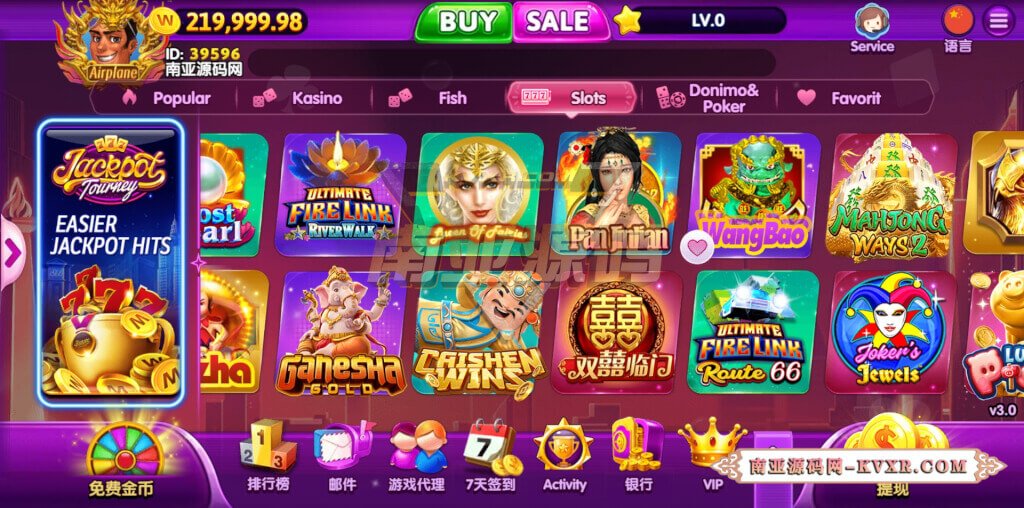Viewport: 1024px width, 508px height.
Task: Open the Activity trophy icon
Action: tap(563, 447)
